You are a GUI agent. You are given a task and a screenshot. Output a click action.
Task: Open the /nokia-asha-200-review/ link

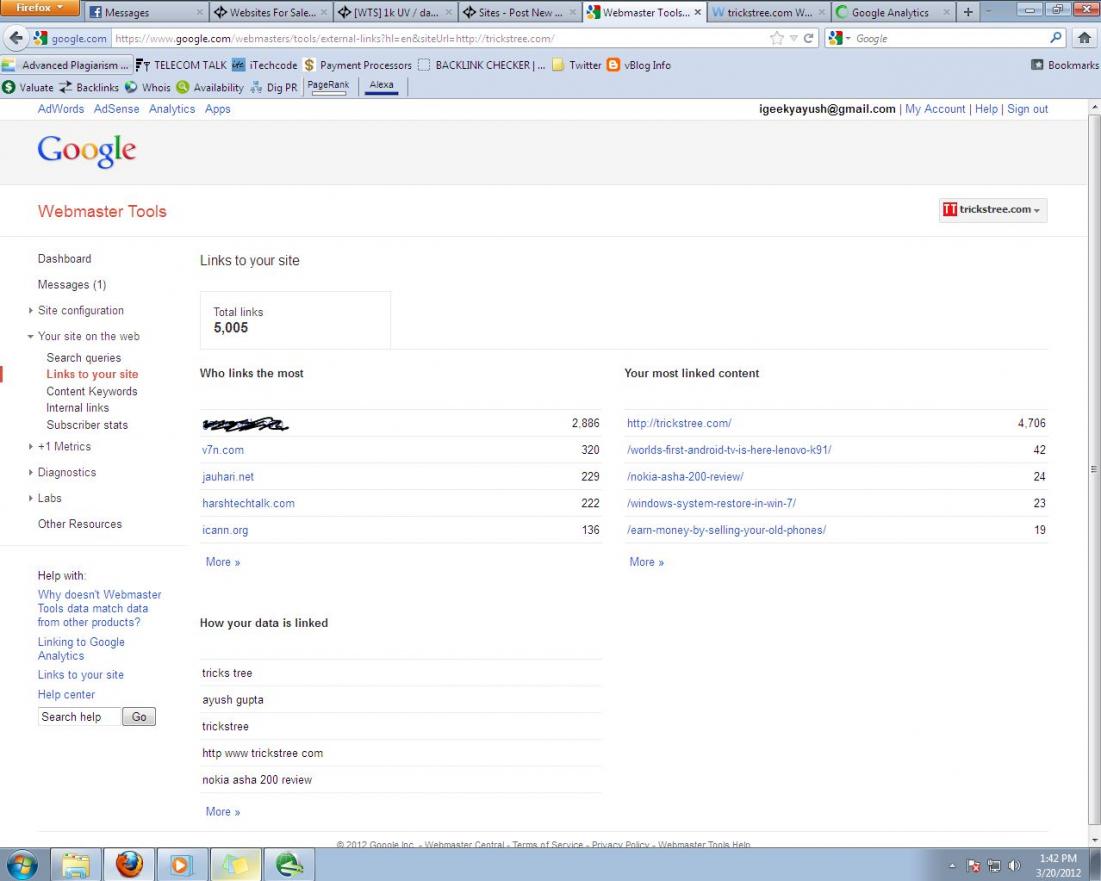tap(685, 477)
